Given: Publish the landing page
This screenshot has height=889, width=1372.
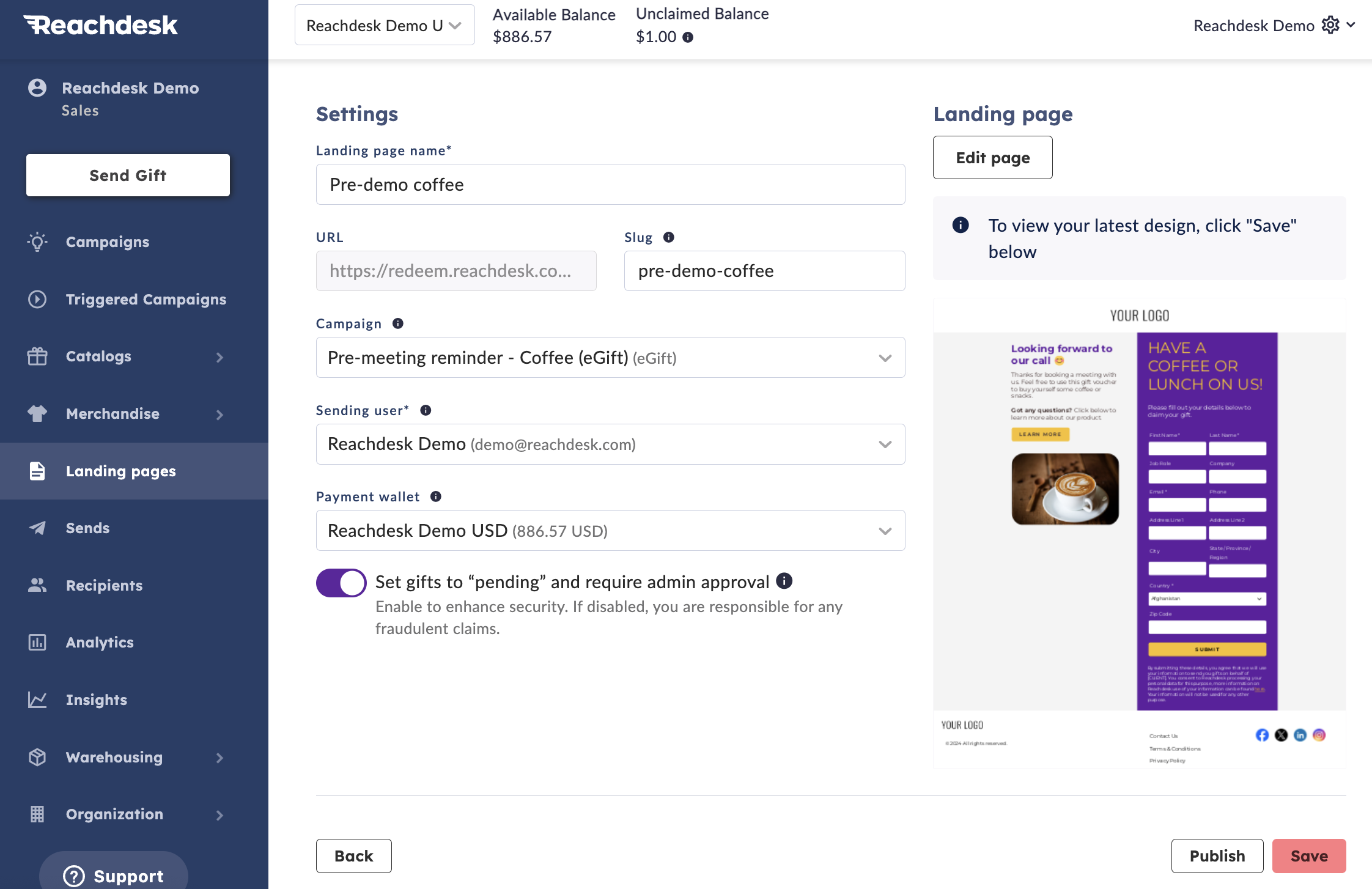Looking at the screenshot, I should pos(1217,856).
